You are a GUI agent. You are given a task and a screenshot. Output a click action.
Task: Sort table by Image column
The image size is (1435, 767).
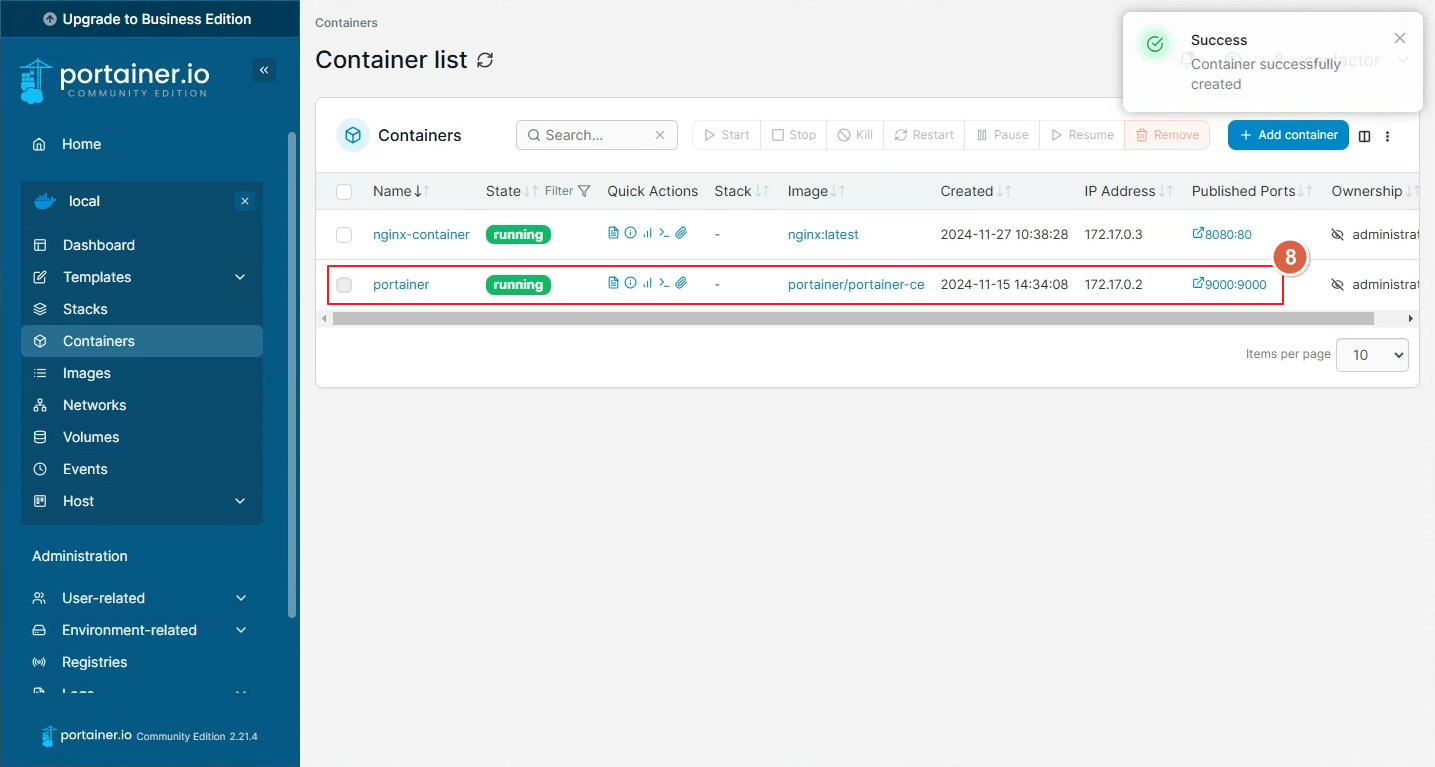[x=816, y=191]
